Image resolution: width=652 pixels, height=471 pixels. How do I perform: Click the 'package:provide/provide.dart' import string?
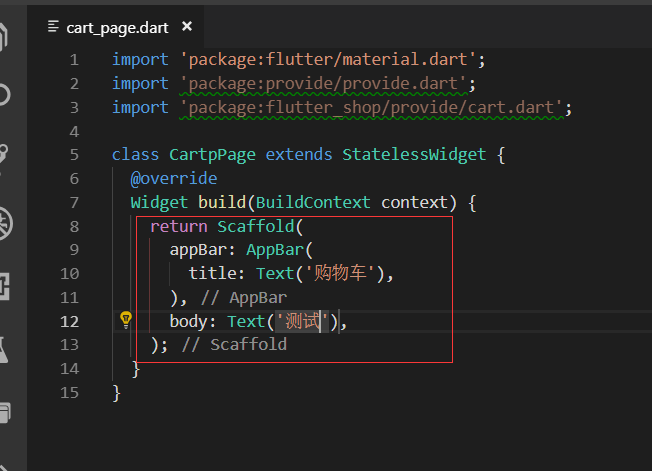click(323, 84)
